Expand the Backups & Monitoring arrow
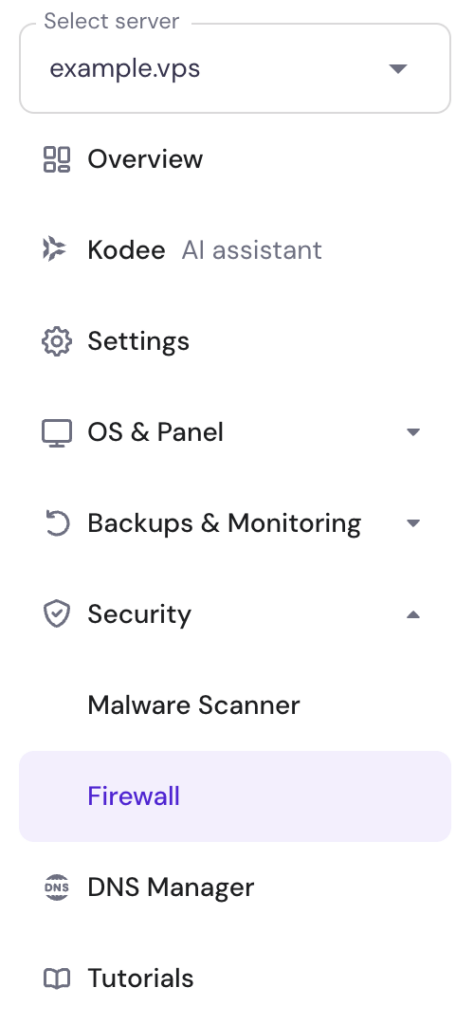The width and height of the screenshot is (474, 1024). tap(413, 523)
